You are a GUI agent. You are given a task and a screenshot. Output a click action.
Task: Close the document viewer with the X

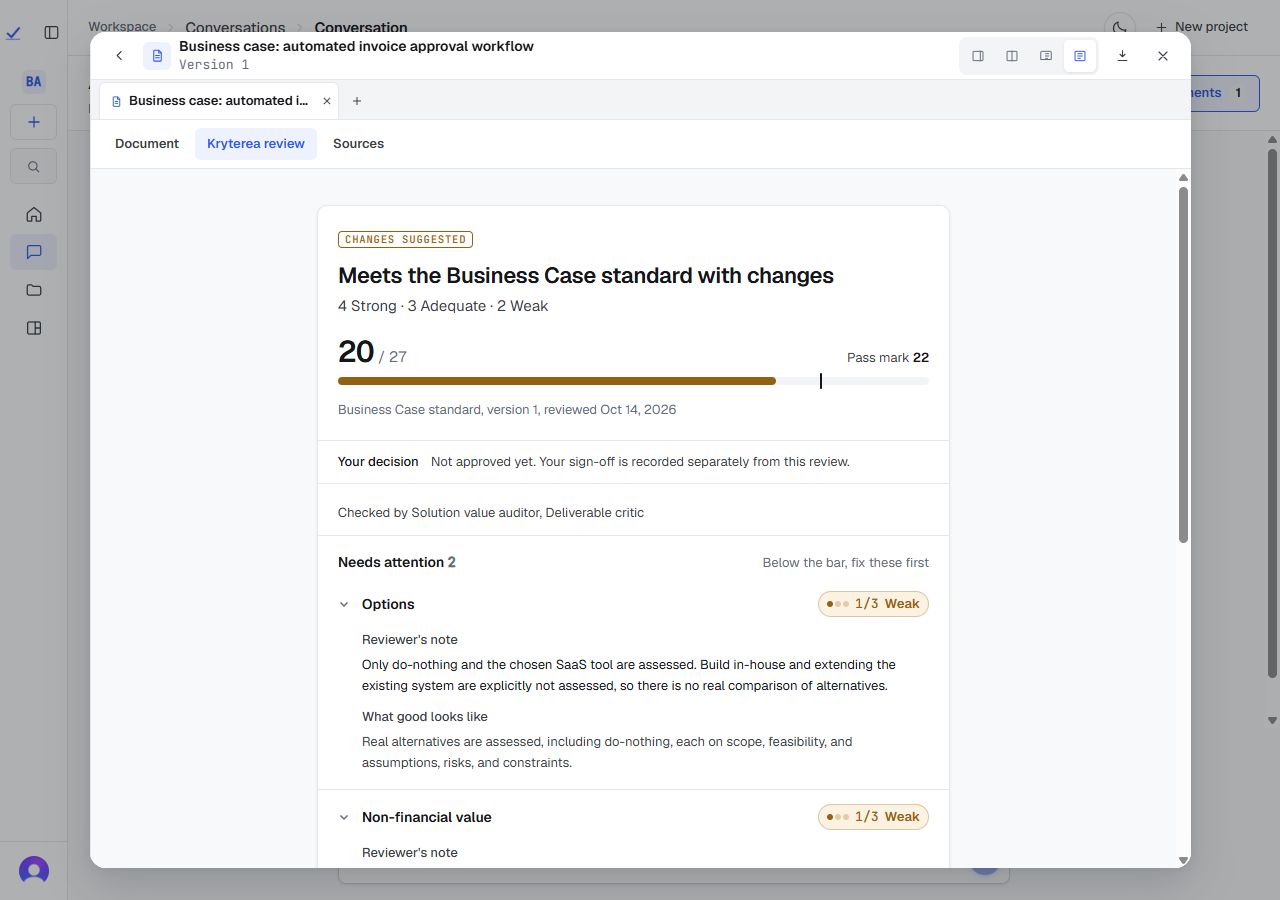(1163, 56)
